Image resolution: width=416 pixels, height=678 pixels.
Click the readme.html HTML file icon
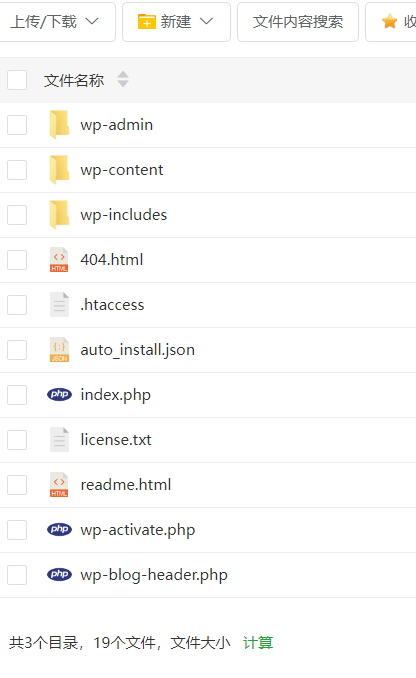59,485
